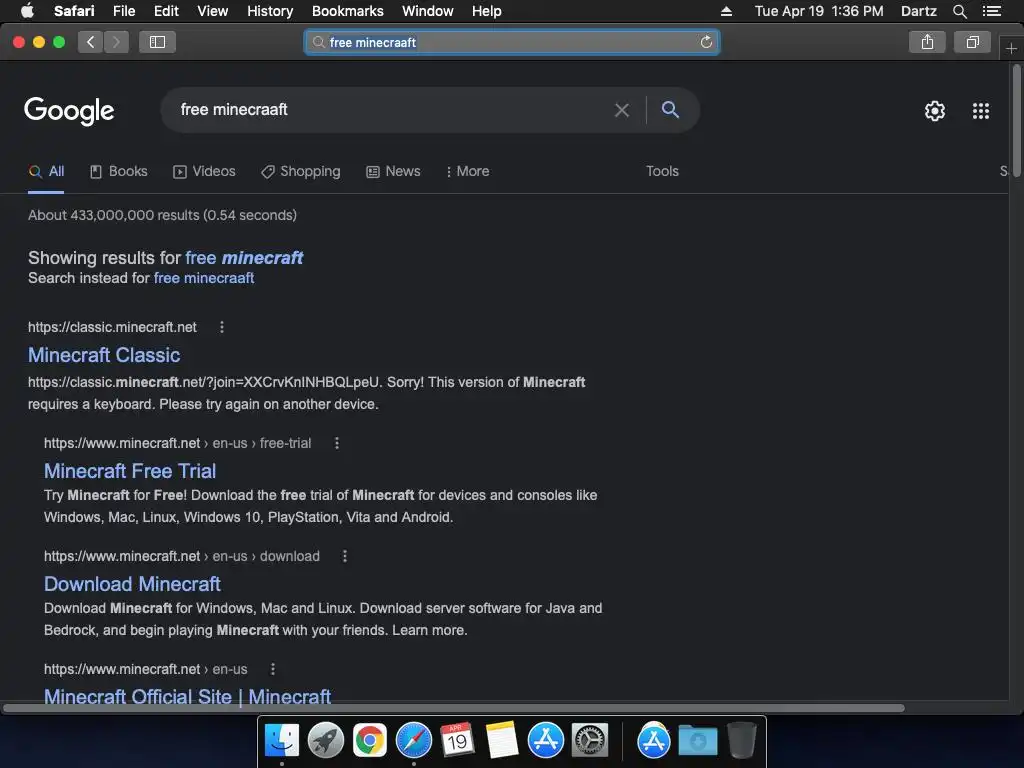
Task: Open the Google apps grid
Action: [x=980, y=111]
